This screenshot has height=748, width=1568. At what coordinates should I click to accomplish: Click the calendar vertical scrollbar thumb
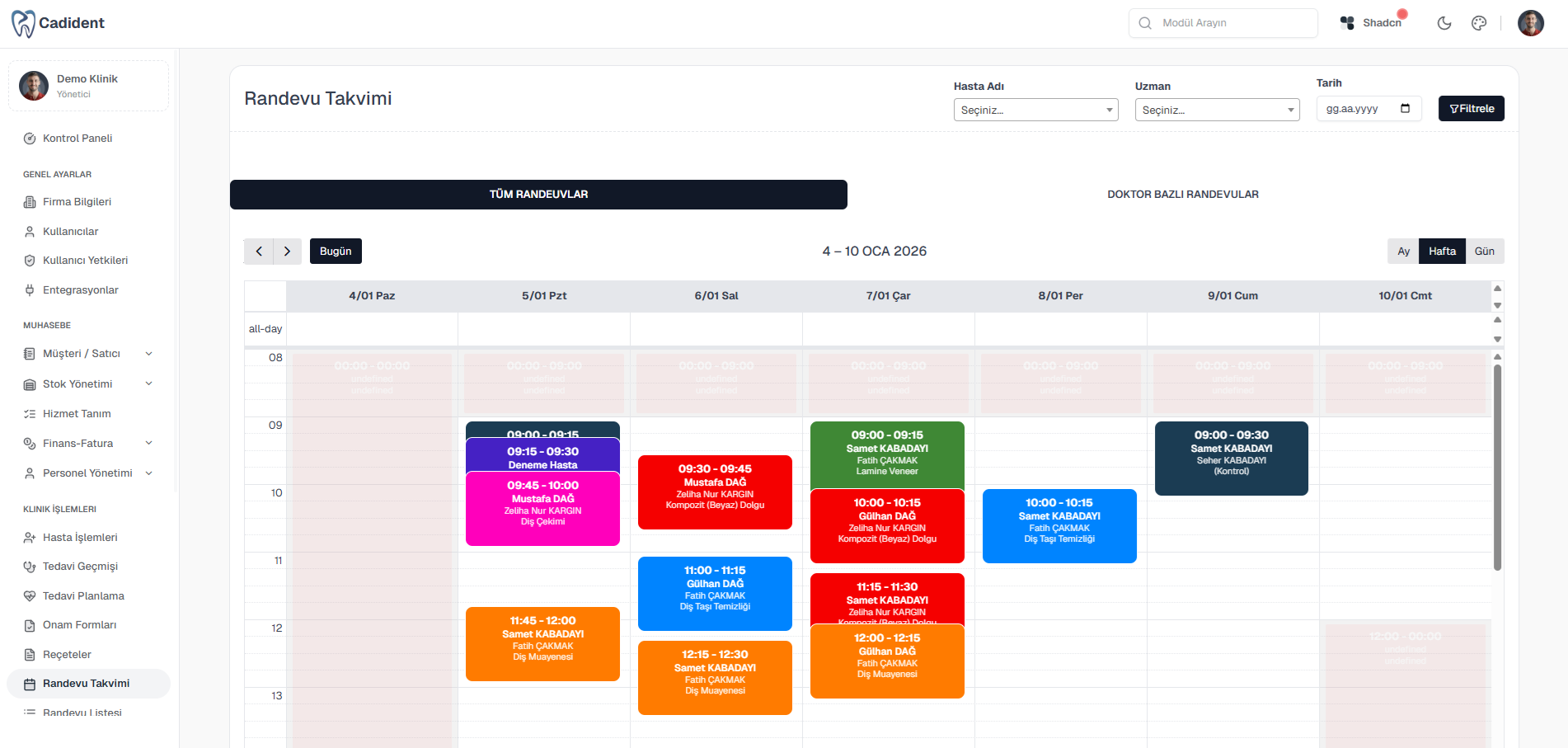1497,466
